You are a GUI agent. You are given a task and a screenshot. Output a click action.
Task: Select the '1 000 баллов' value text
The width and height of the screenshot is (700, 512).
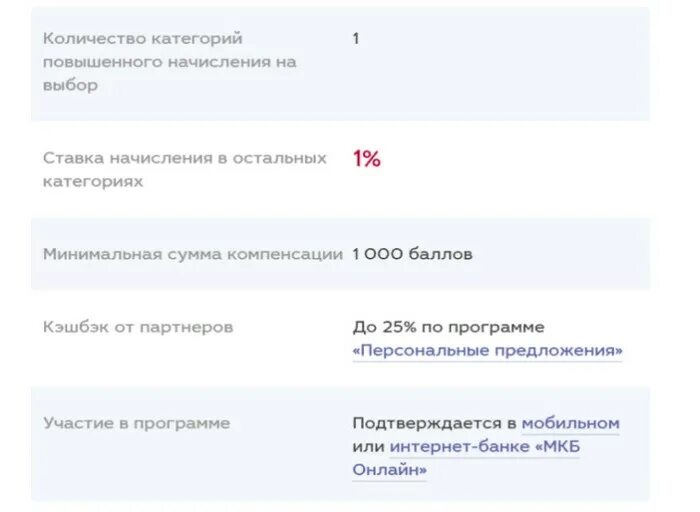coord(412,254)
